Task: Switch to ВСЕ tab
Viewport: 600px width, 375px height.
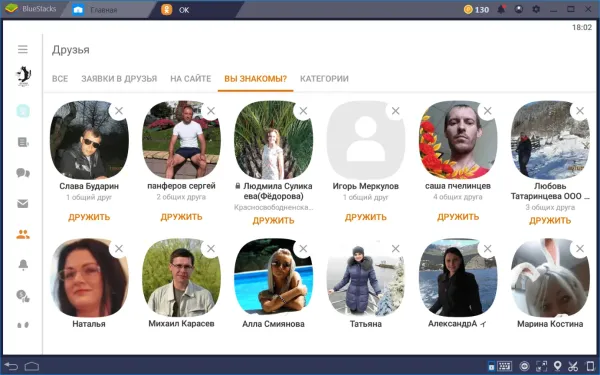Action: tap(60, 79)
